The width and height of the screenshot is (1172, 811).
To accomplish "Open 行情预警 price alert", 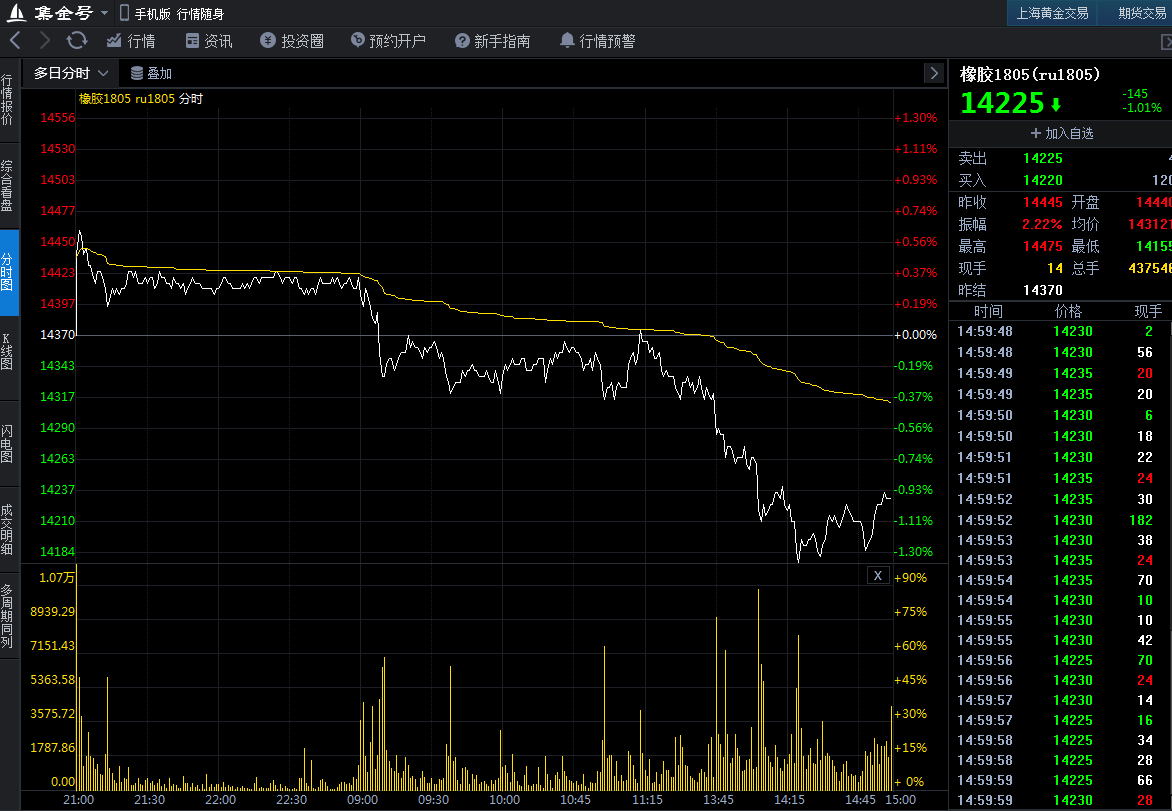I will [x=597, y=41].
